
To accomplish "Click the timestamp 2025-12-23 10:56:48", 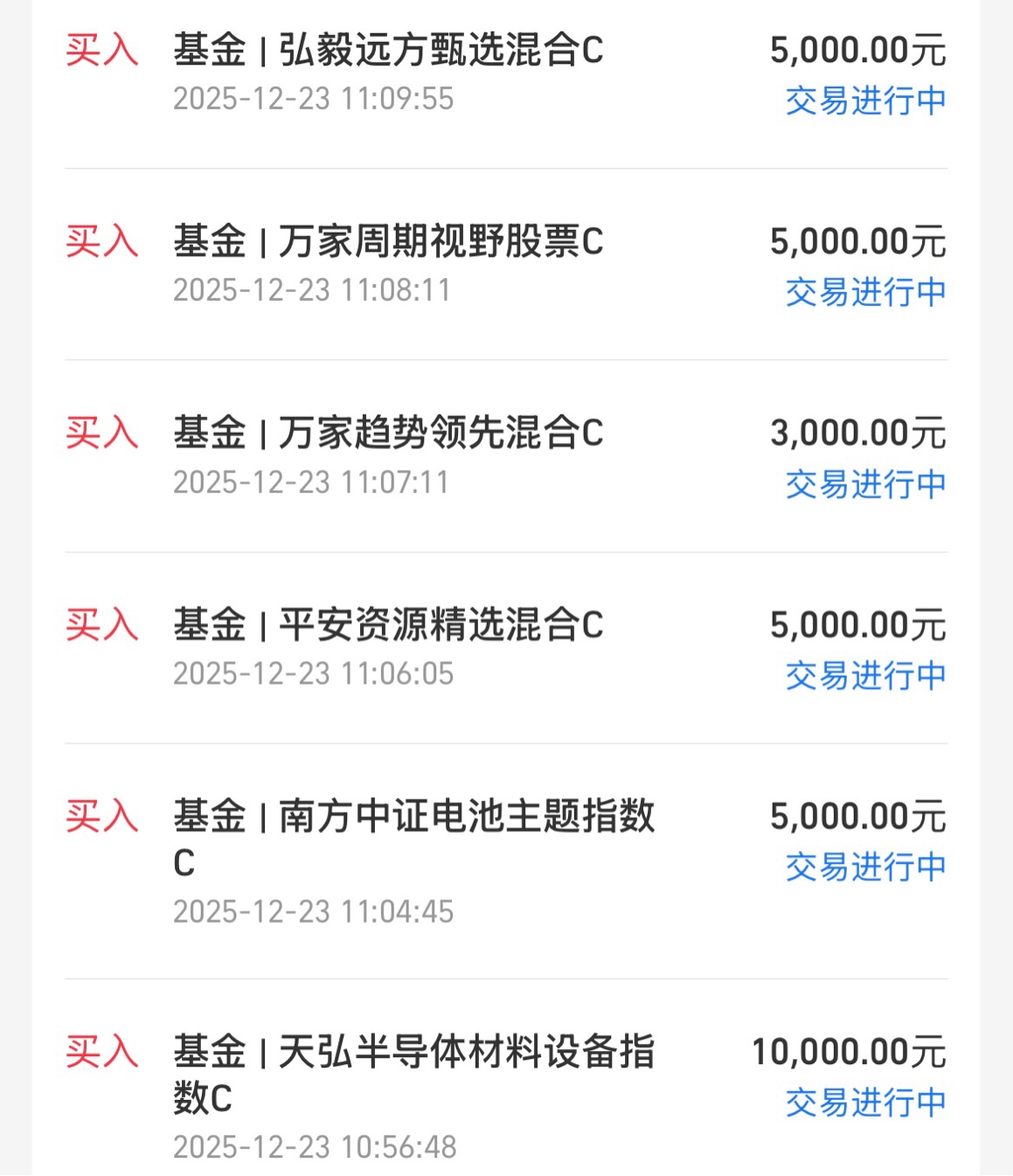I will tap(315, 1147).
